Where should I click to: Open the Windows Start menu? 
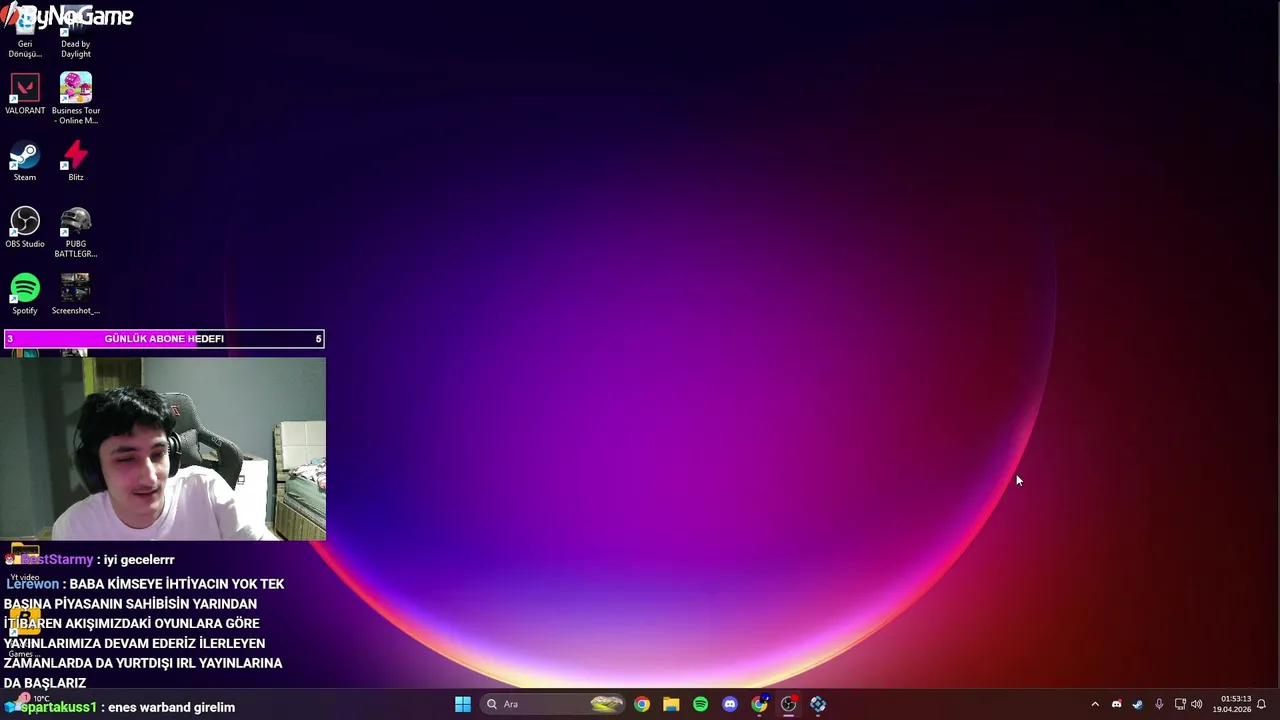tap(463, 704)
